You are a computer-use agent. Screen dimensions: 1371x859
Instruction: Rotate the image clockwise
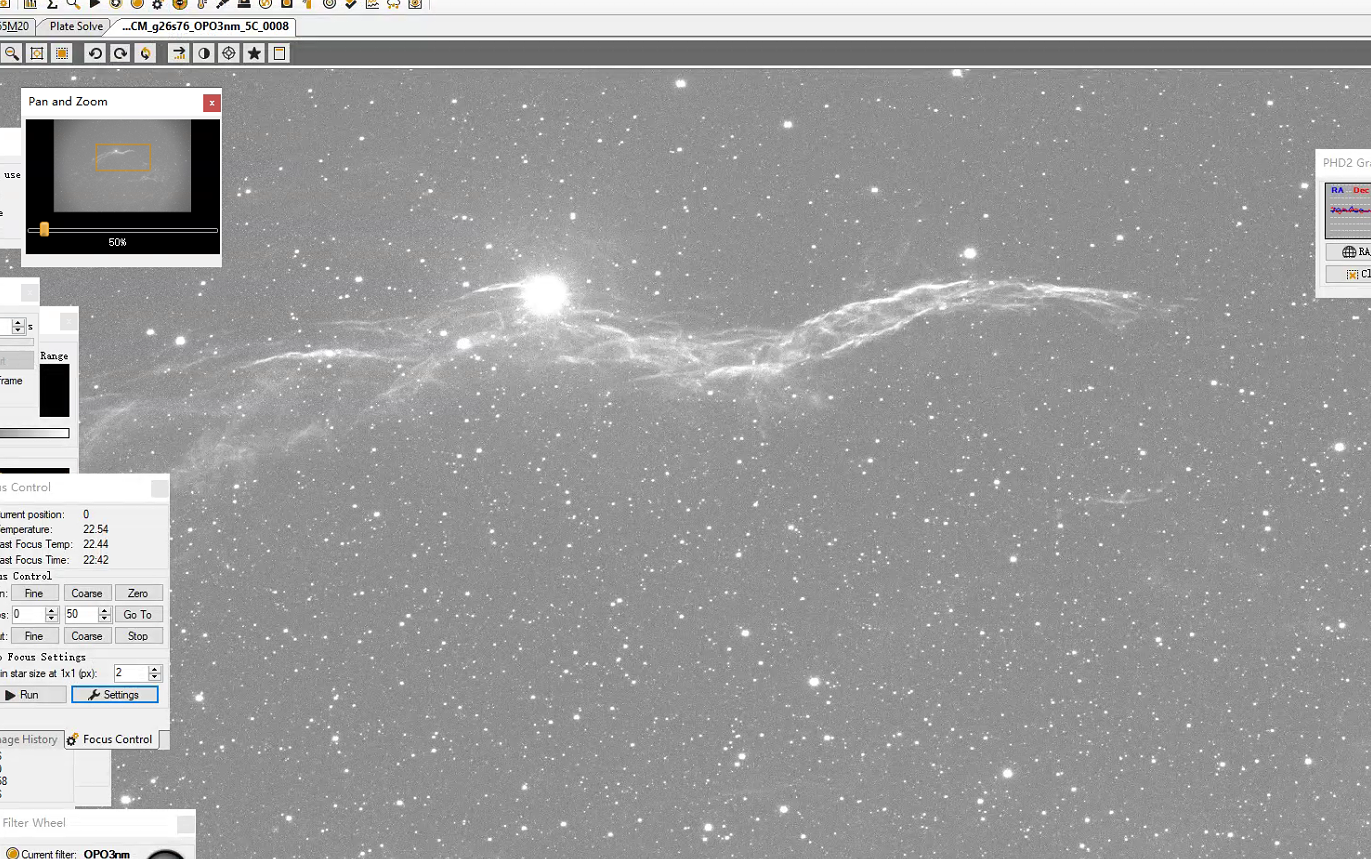[120, 53]
